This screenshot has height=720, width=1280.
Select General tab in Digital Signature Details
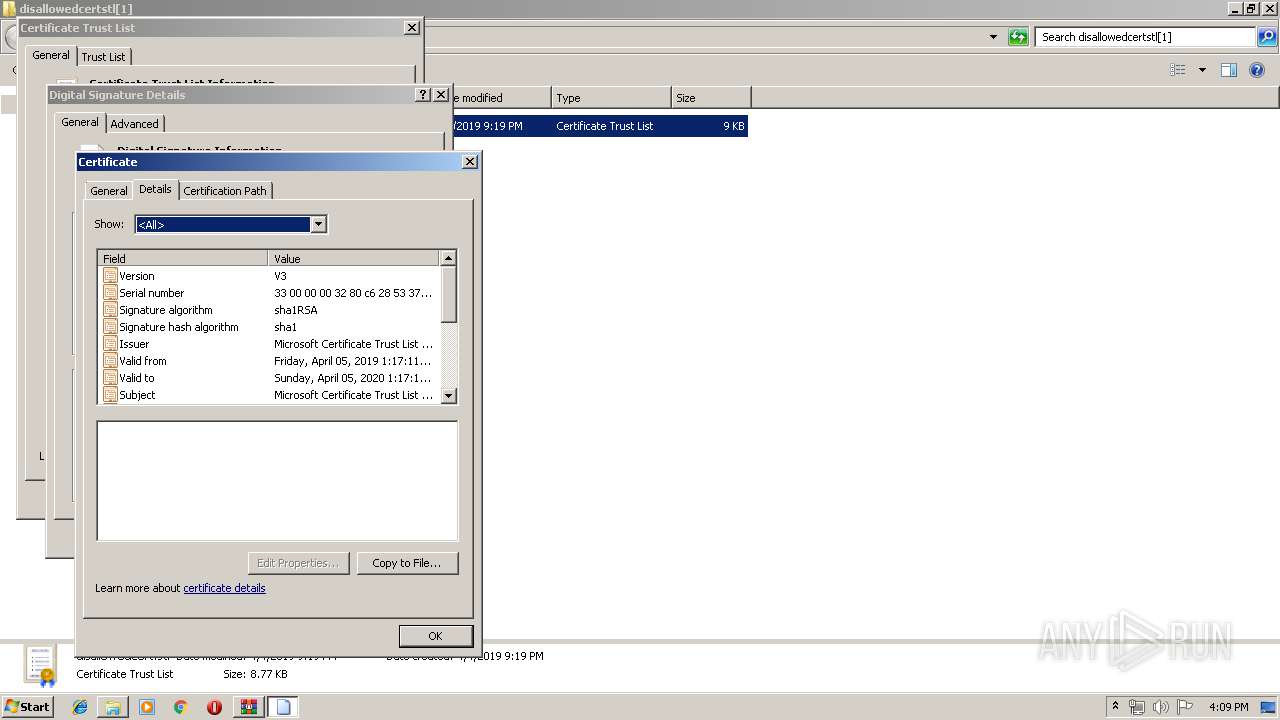80,122
